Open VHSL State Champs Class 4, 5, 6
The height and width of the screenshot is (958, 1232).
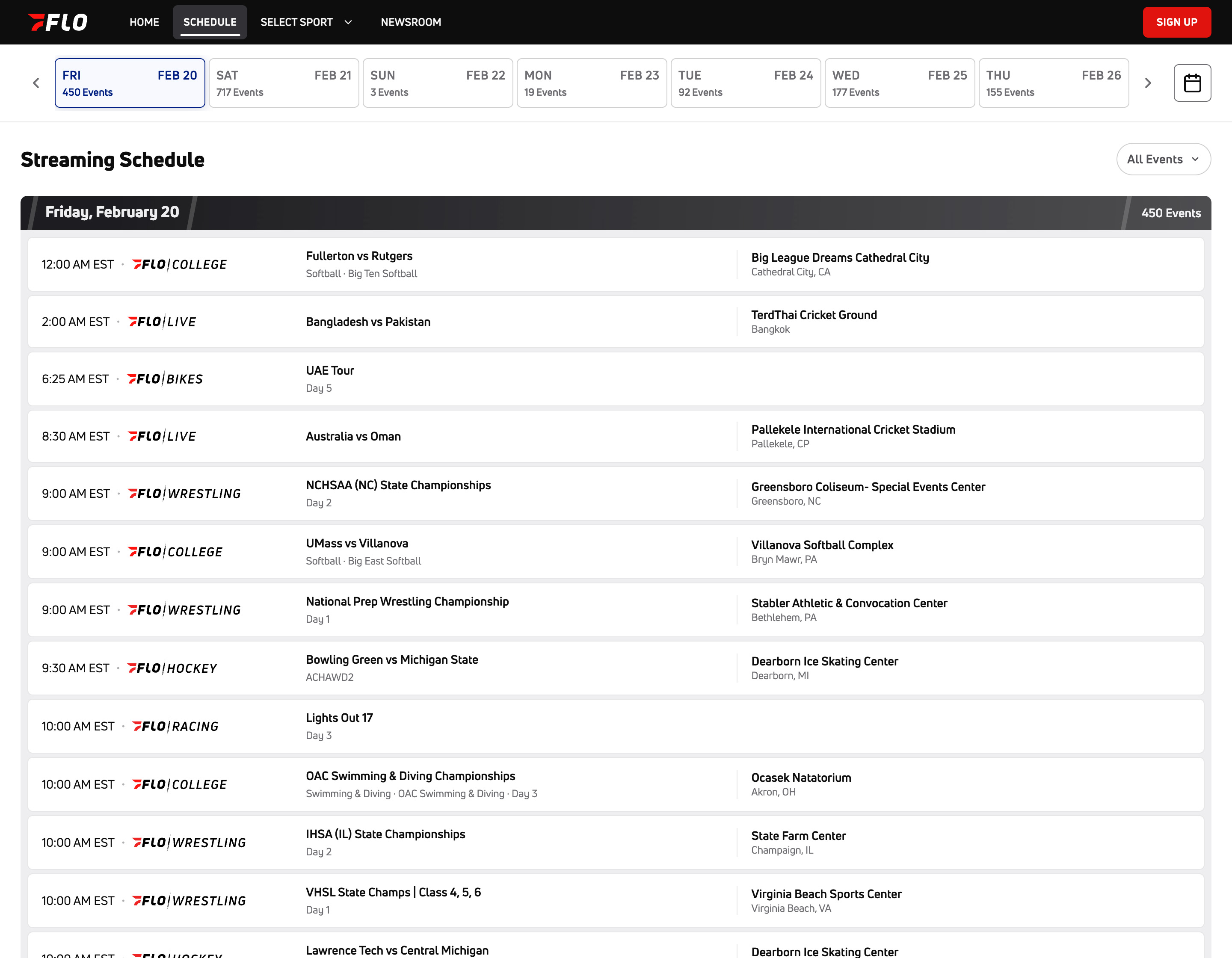click(x=616, y=901)
